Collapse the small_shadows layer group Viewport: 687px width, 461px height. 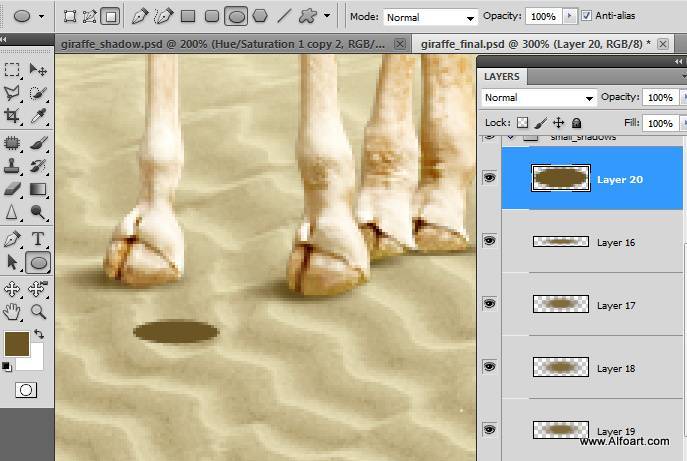click(x=511, y=138)
